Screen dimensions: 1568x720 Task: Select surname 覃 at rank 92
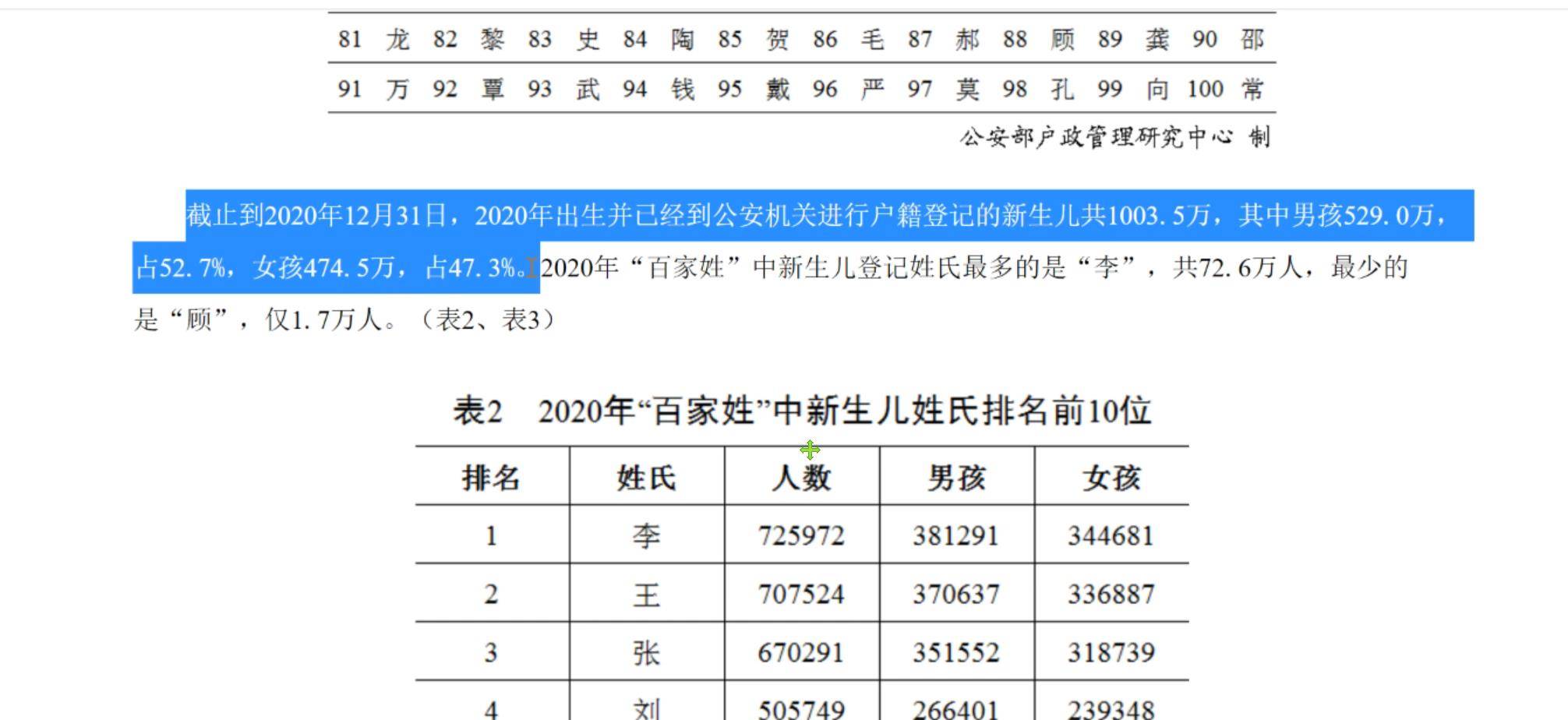[x=493, y=90]
